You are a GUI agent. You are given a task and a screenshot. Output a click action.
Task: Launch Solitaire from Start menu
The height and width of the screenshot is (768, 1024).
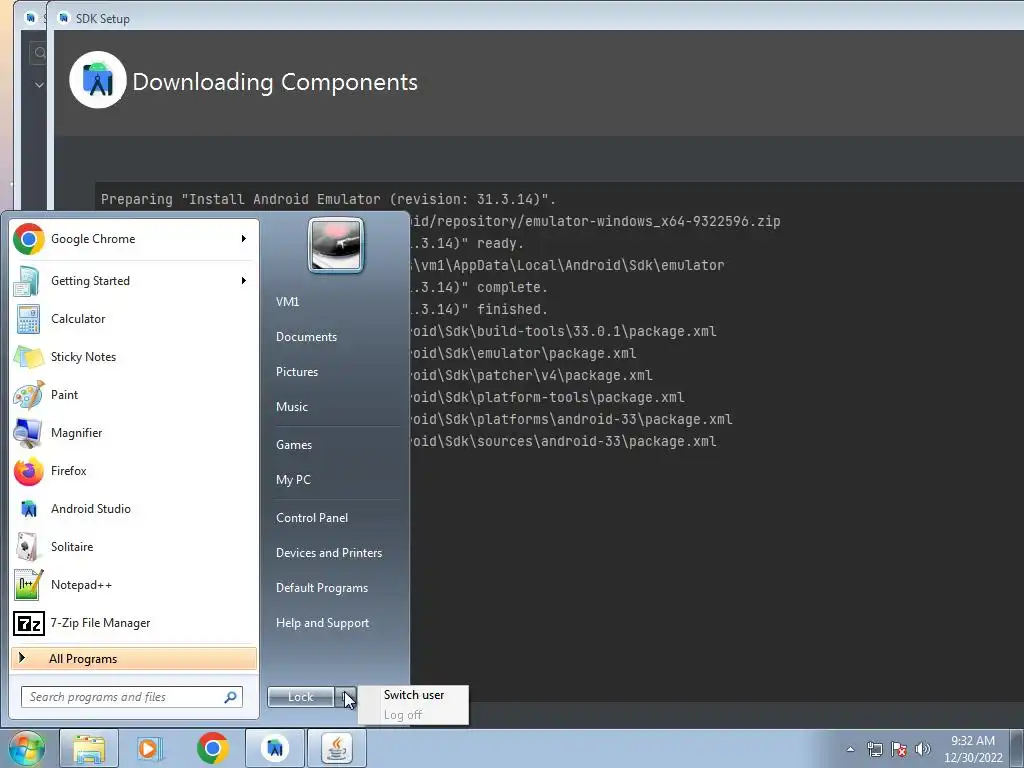134,547
